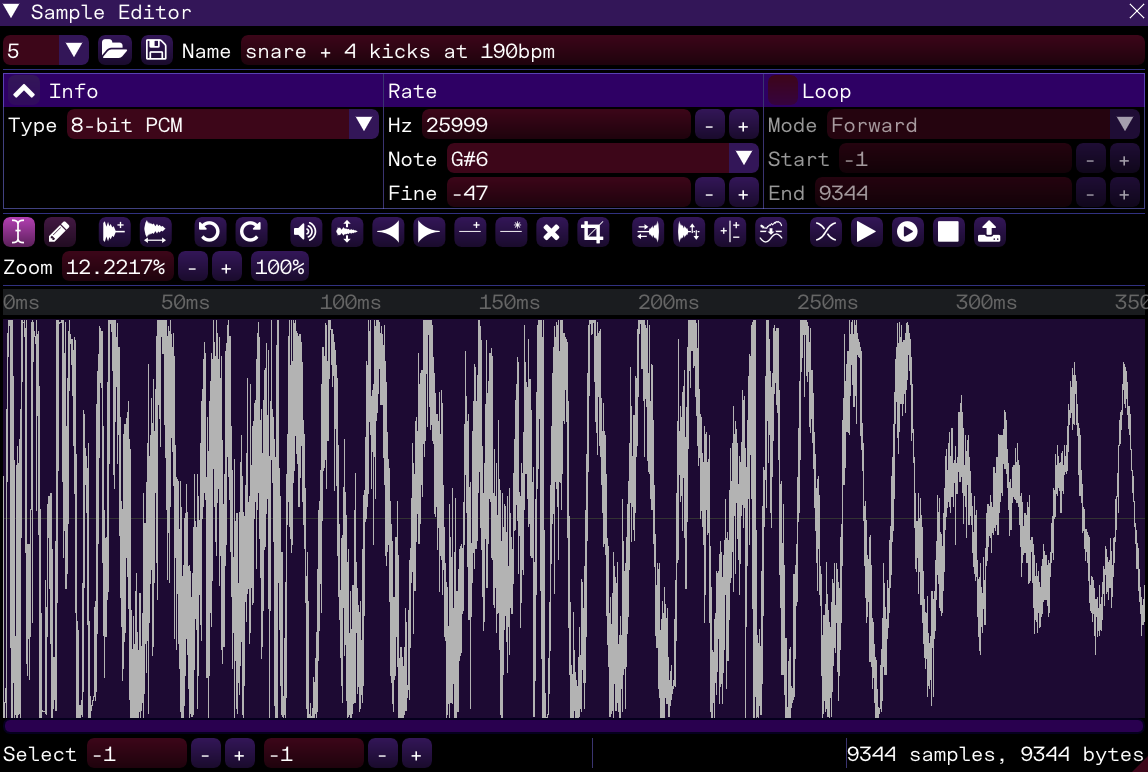1148x772 pixels.
Task: Activate the Select edit mode cursor tool
Action: tap(19, 232)
